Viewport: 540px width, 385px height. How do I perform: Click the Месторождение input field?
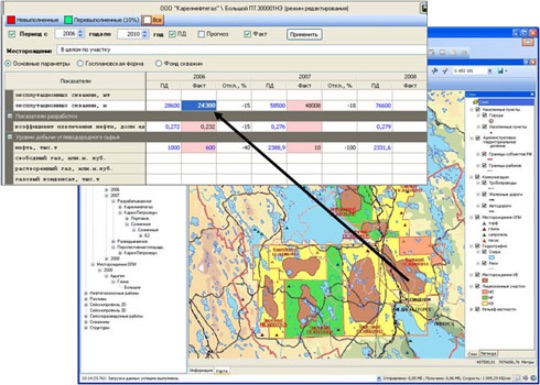coord(241,50)
